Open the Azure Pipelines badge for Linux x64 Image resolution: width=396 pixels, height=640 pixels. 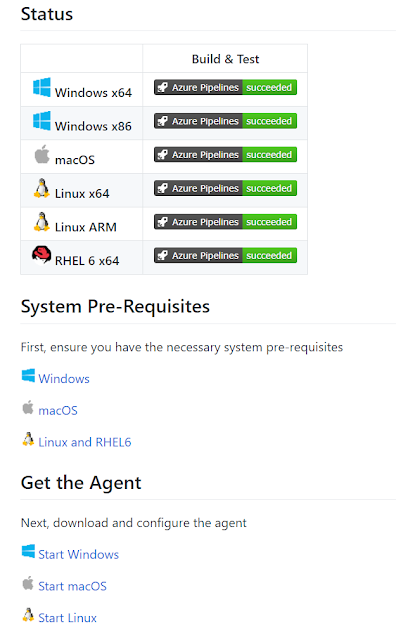point(225,188)
